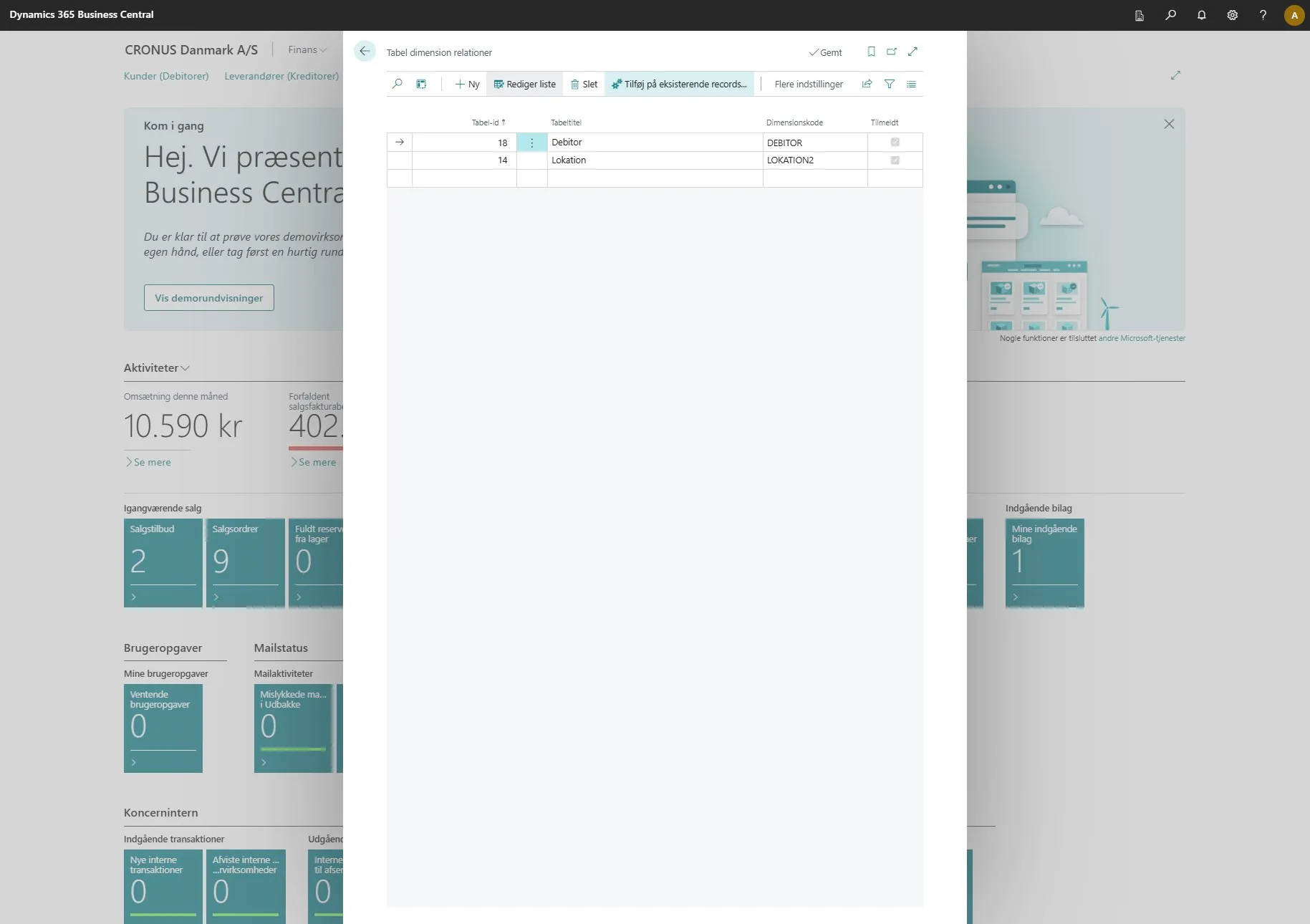Share the list via the share icon
The width and height of the screenshot is (1310, 924).
click(x=867, y=84)
